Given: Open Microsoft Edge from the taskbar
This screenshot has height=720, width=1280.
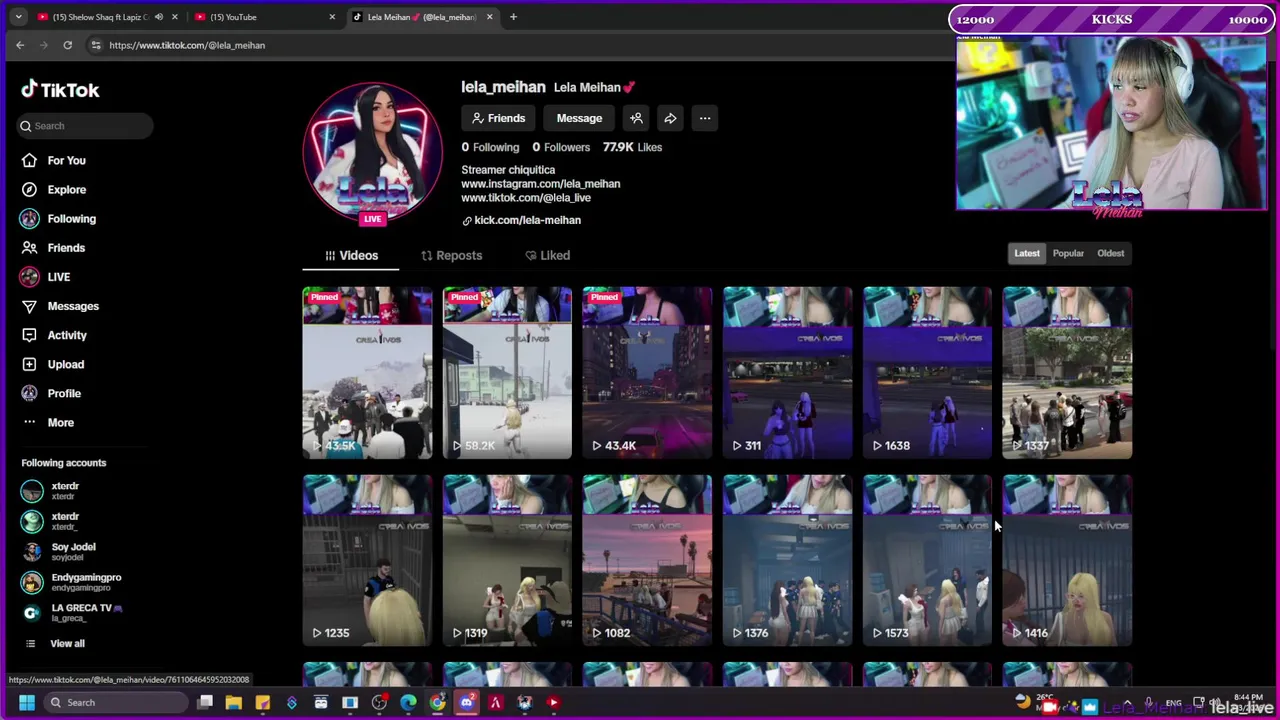Looking at the screenshot, I should 408,702.
